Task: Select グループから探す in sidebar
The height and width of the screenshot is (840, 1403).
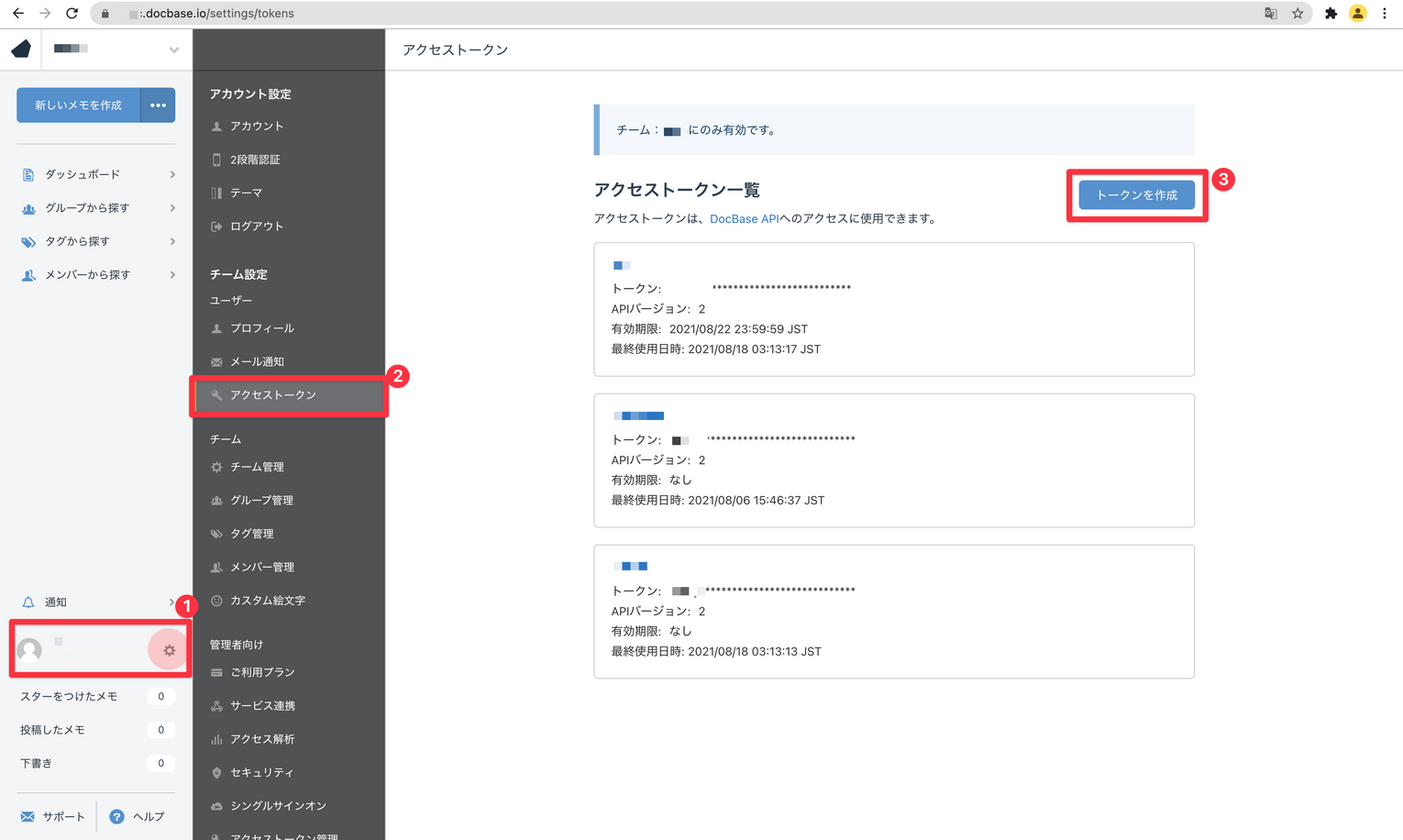Action: [87, 208]
